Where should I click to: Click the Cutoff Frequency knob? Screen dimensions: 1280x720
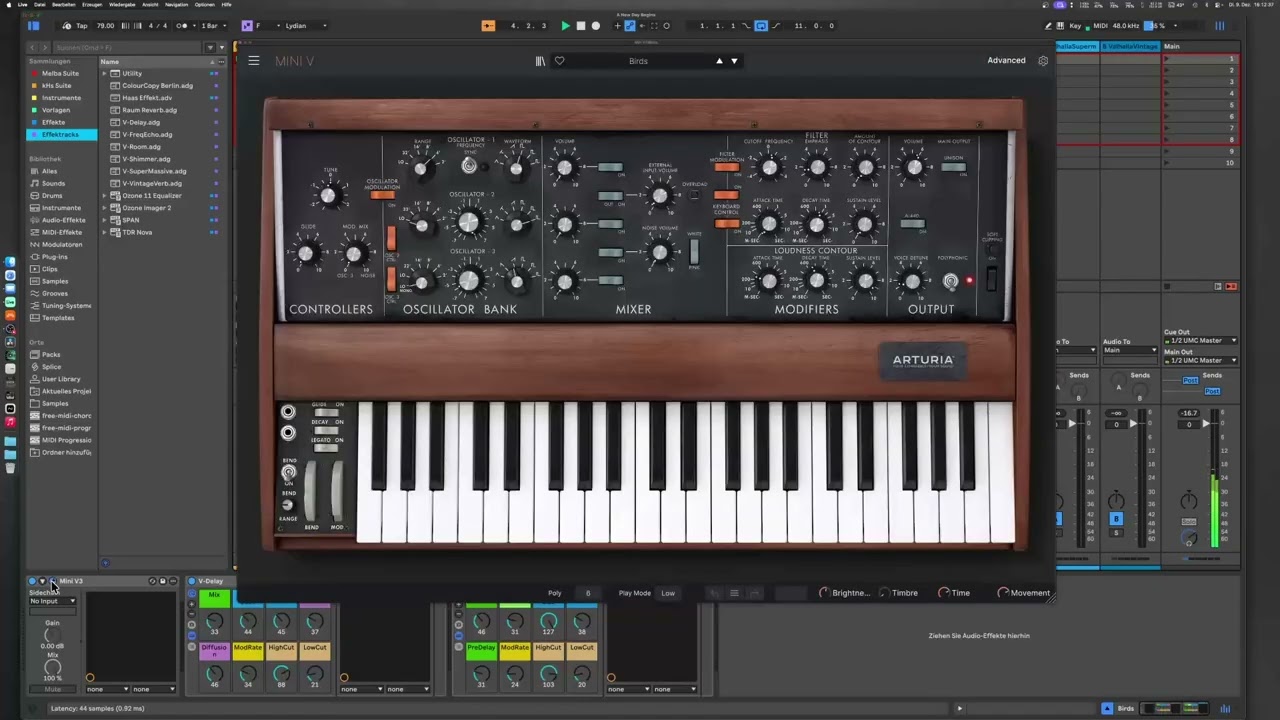769,169
